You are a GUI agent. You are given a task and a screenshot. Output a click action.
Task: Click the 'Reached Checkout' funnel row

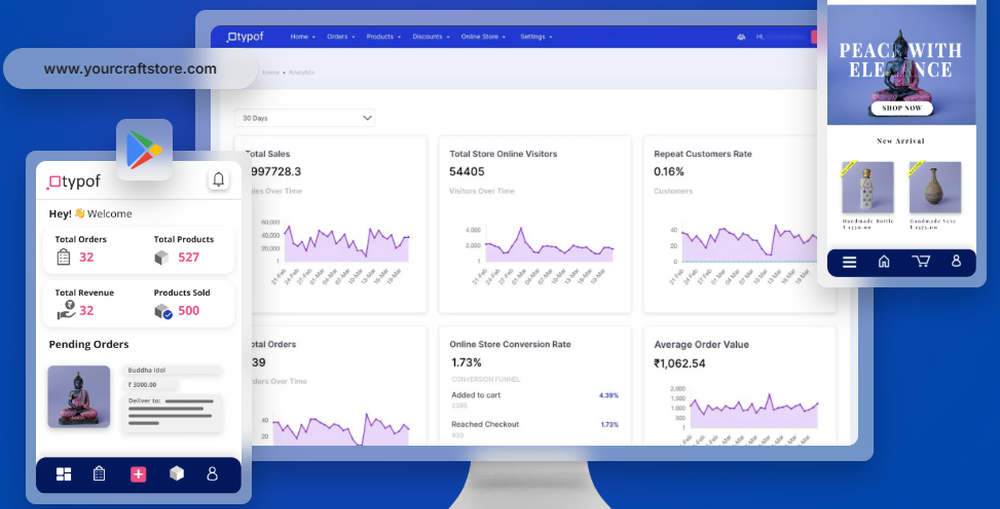[534, 429]
